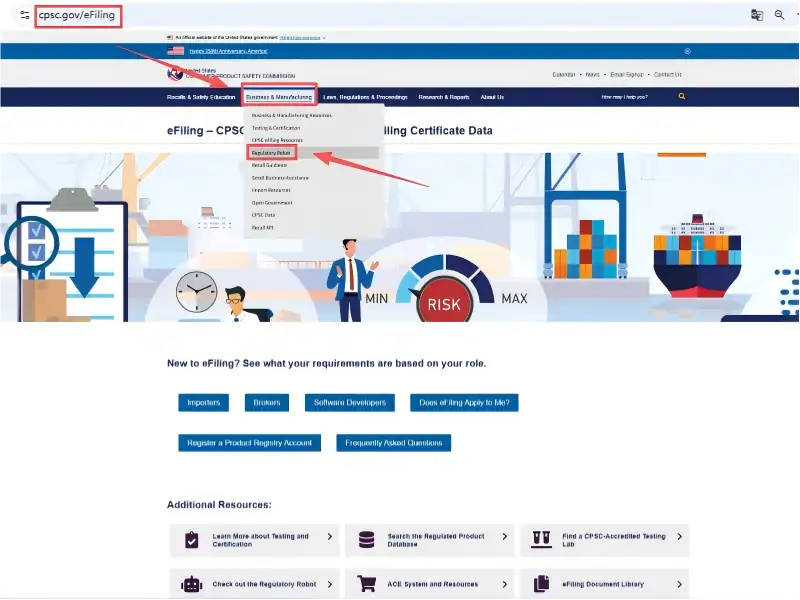800x600 pixels.
Task: Click 'Does eFiling Apply to Me?' button
Action: tap(464, 403)
